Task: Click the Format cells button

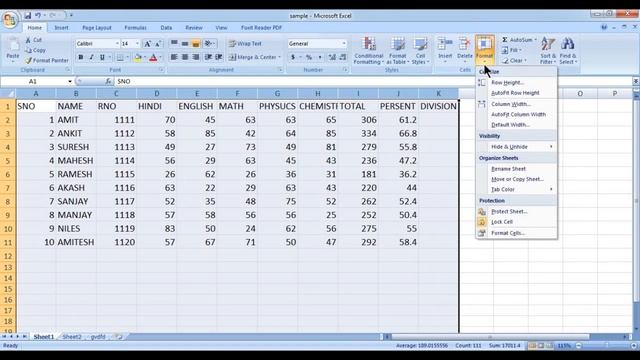Action: 484,49
